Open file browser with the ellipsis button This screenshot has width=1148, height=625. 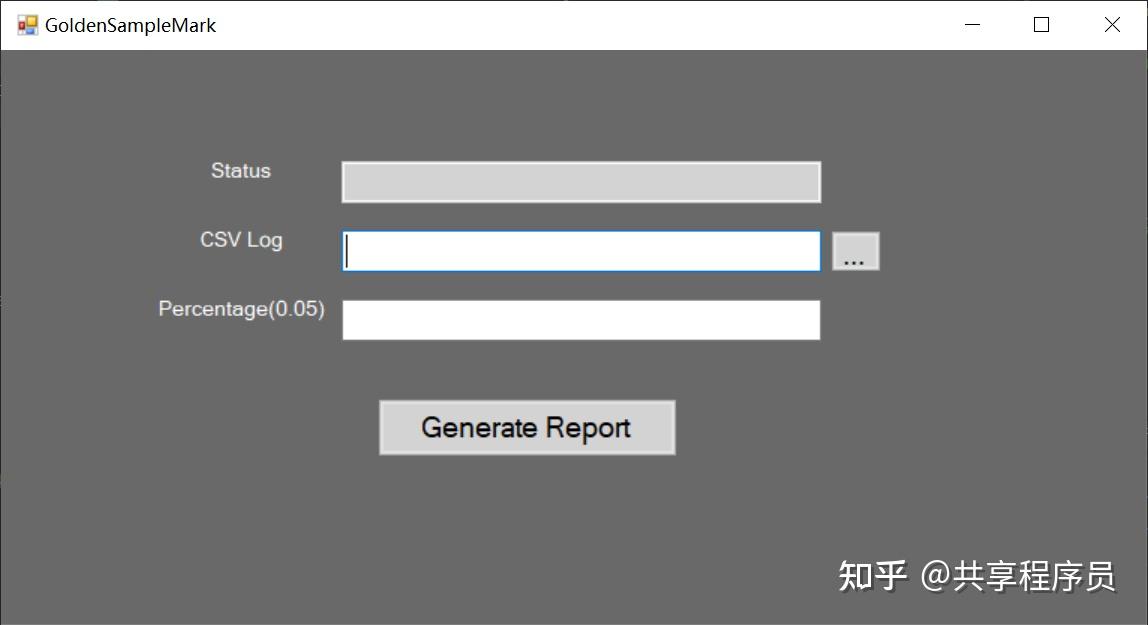[855, 252]
